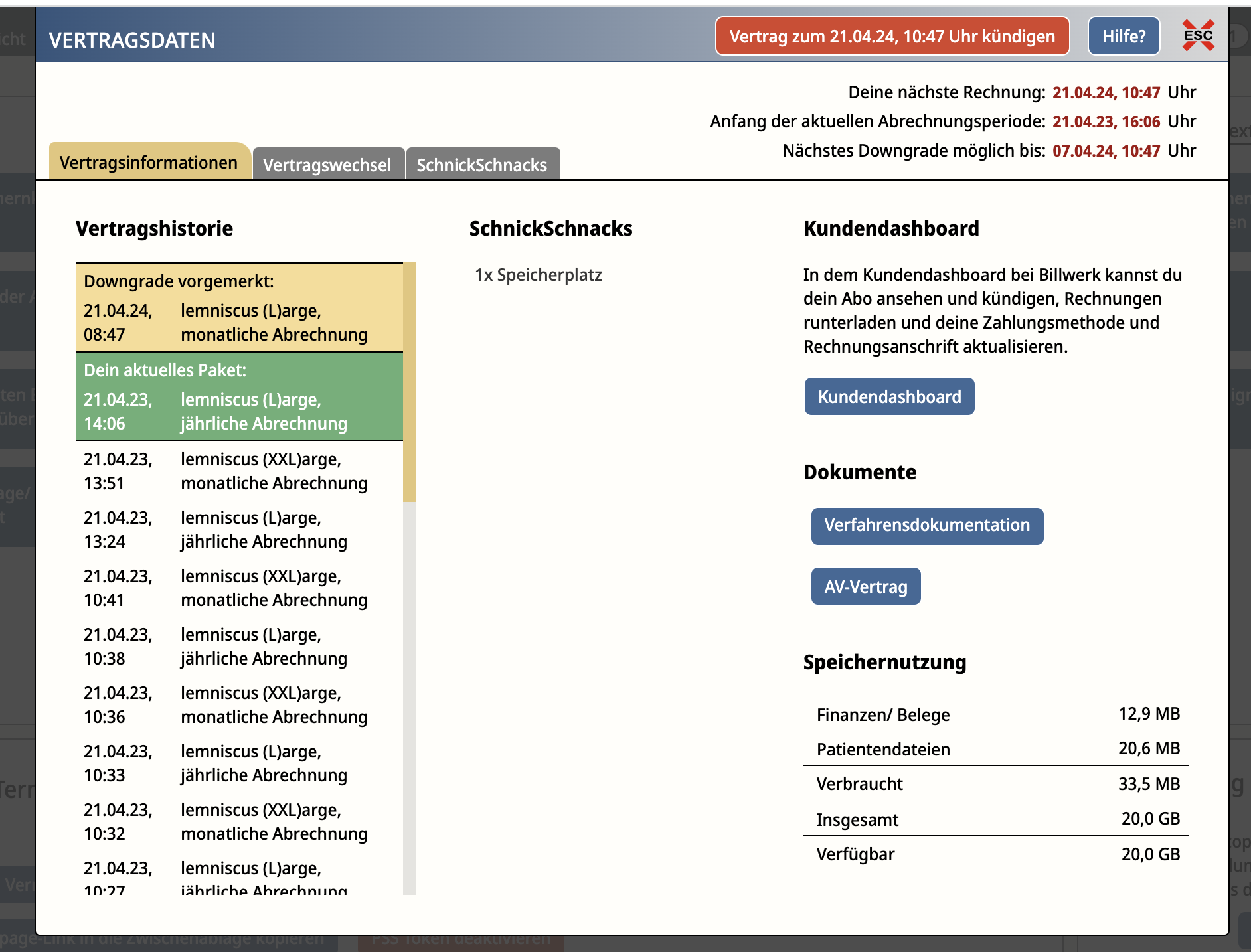This screenshot has height=952, width=1251.
Task: Open the Hilfe? help button
Action: pos(1124,36)
